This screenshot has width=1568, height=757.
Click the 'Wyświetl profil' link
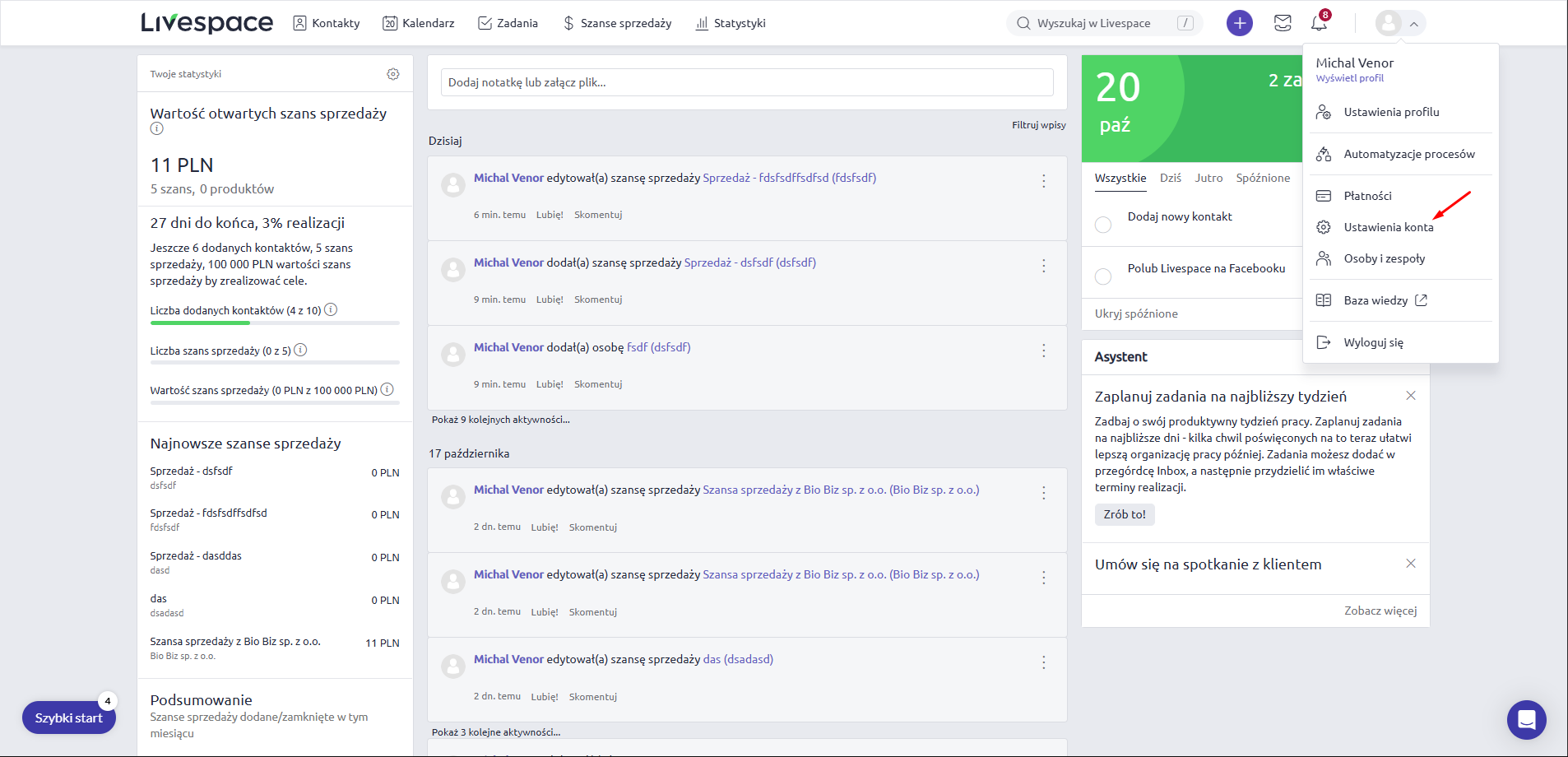coord(1349,78)
